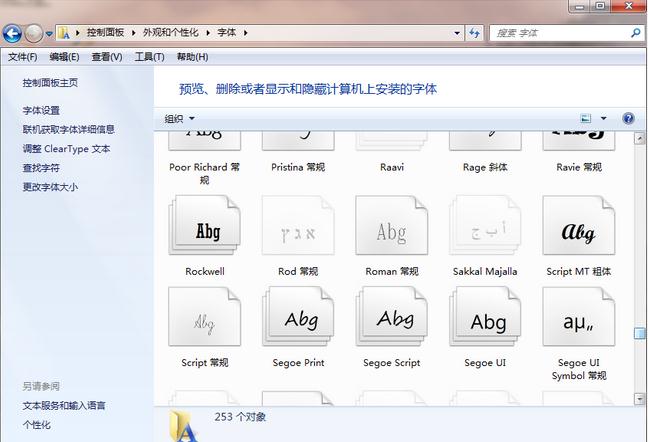Viewport: 648px width, 442px height.
Task: Open the 组织 dropdown
Action: coord(179,119)
